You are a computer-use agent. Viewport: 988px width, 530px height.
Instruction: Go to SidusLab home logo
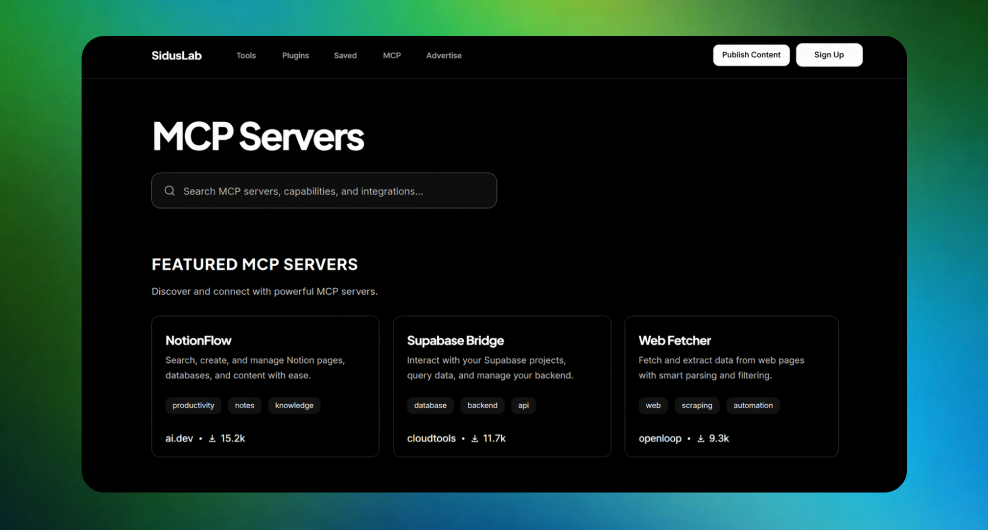coord(177,56)
